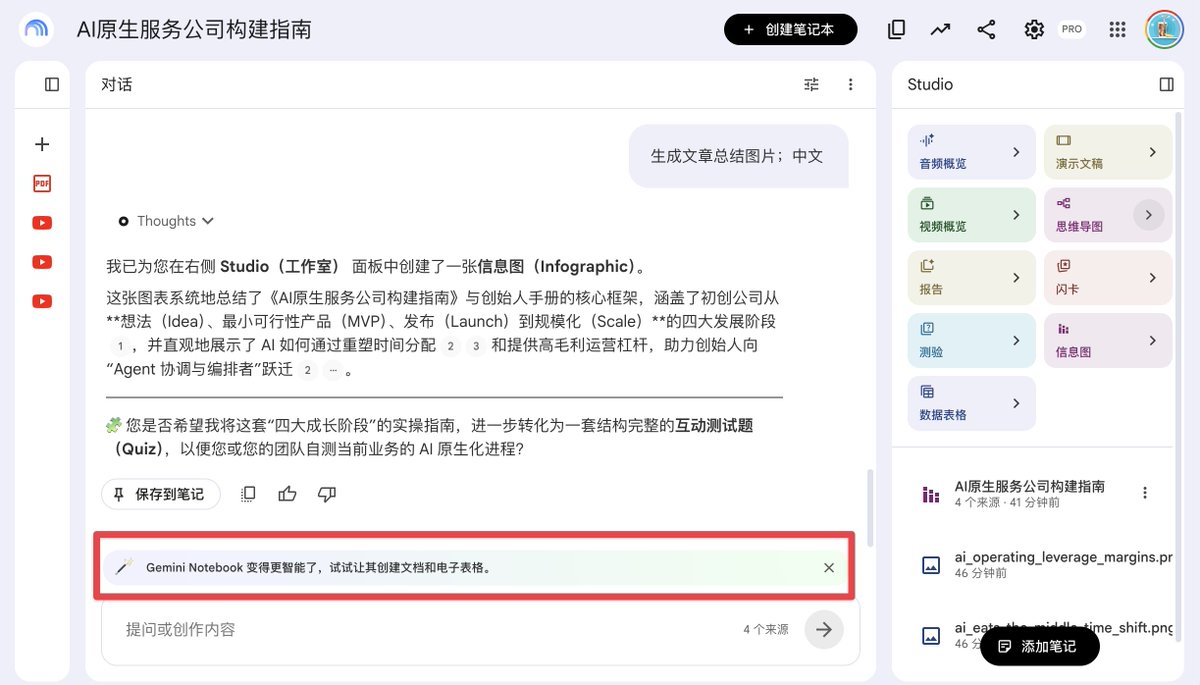Image resolution: width=1200 pixels, height=685 pixels.
Task: Expand the Thoughts dropdown
Action: (166, 221)
